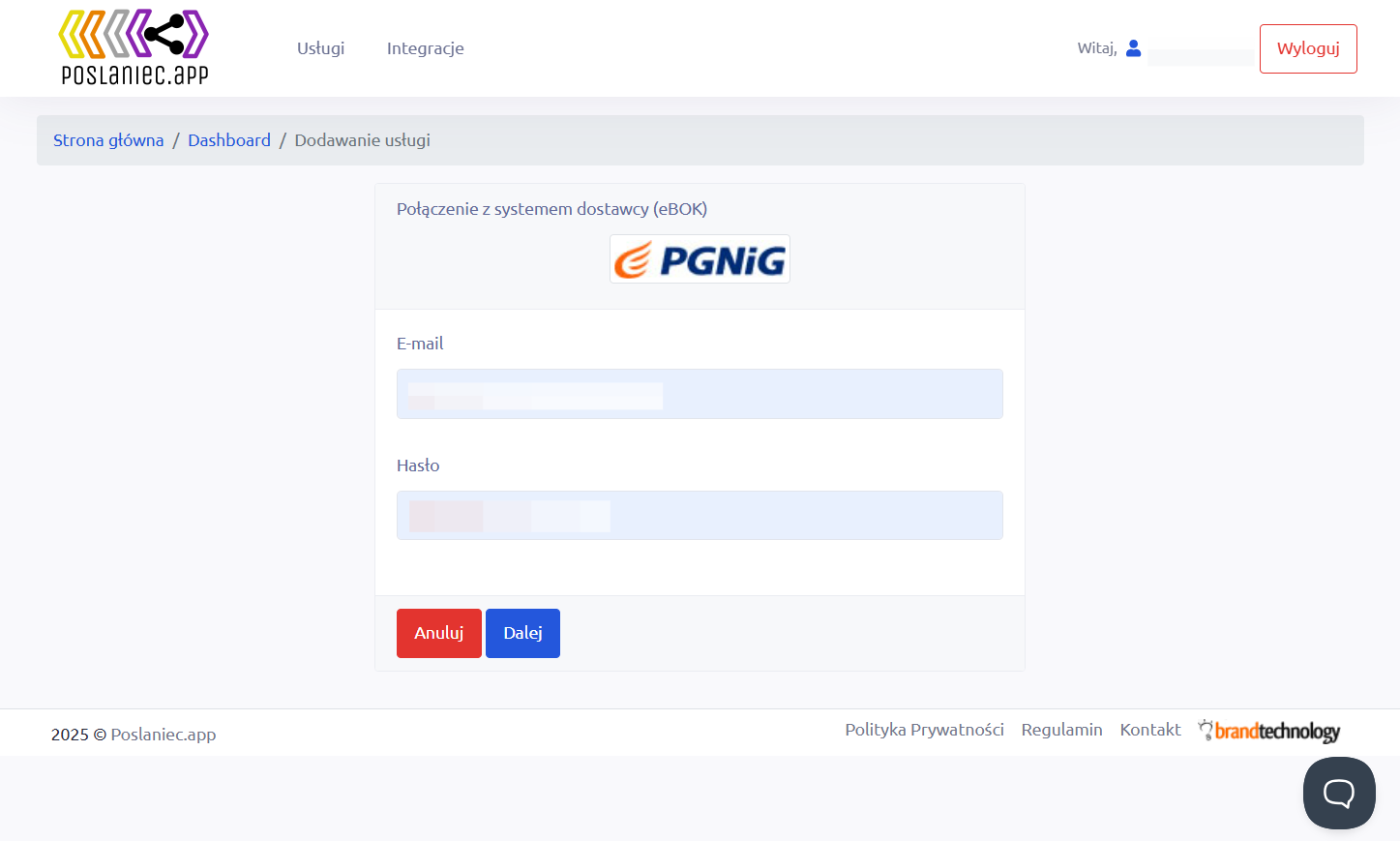Click the Poslaniec.app footer link
1400x841 pixels.
(x=164, y=735)
